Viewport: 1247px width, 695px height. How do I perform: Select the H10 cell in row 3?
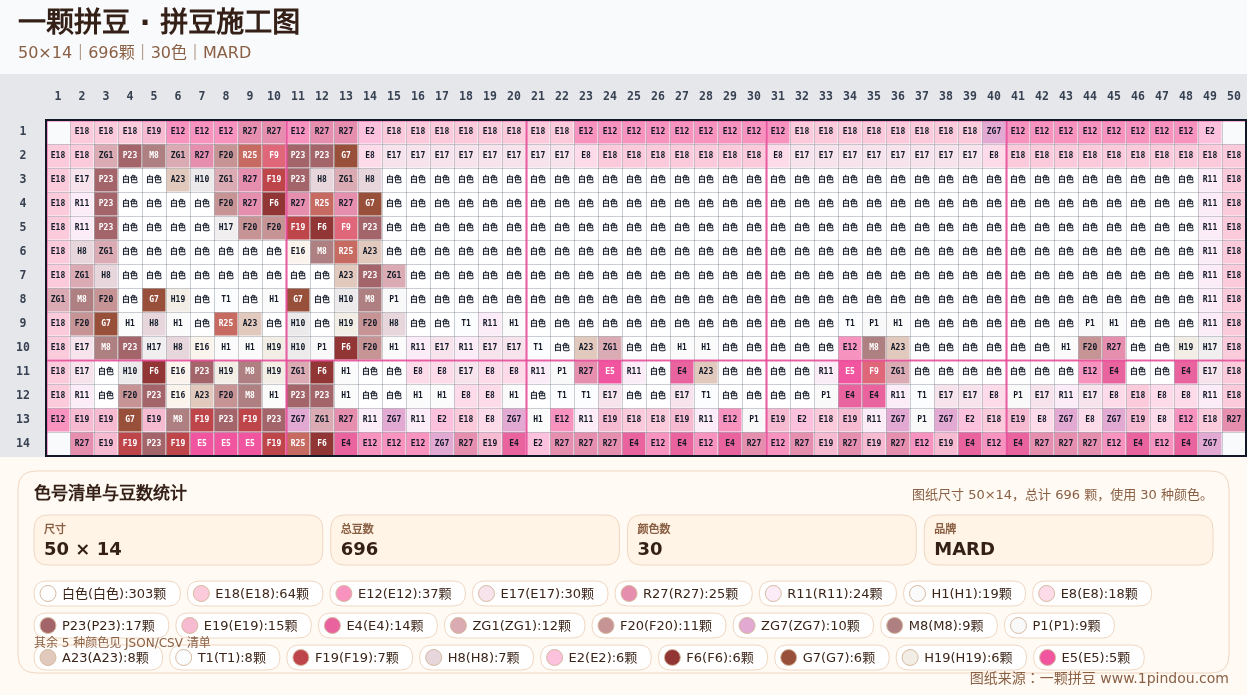[x=202, y=179]
